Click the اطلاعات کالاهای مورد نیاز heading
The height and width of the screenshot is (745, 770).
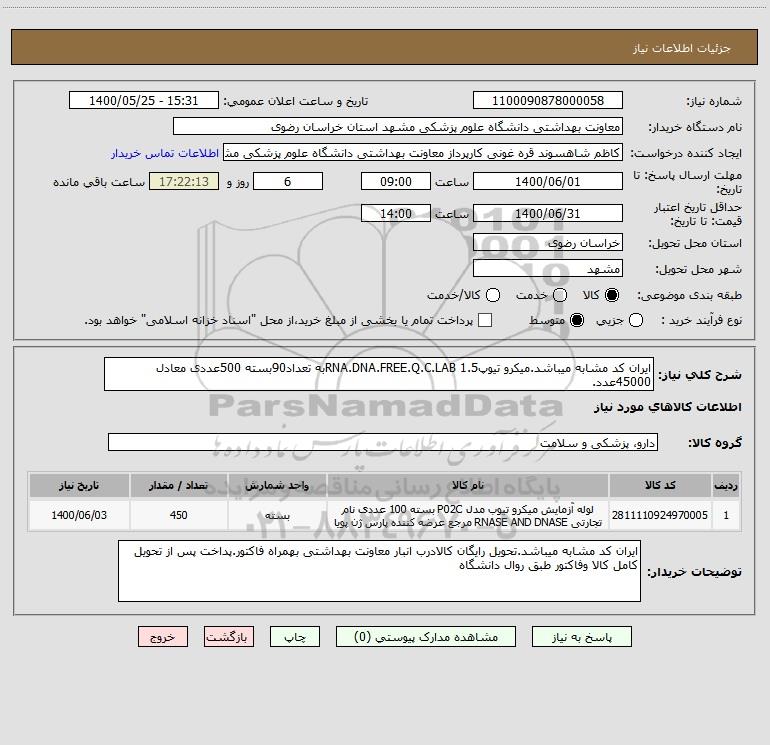click(x=668, y=407)
